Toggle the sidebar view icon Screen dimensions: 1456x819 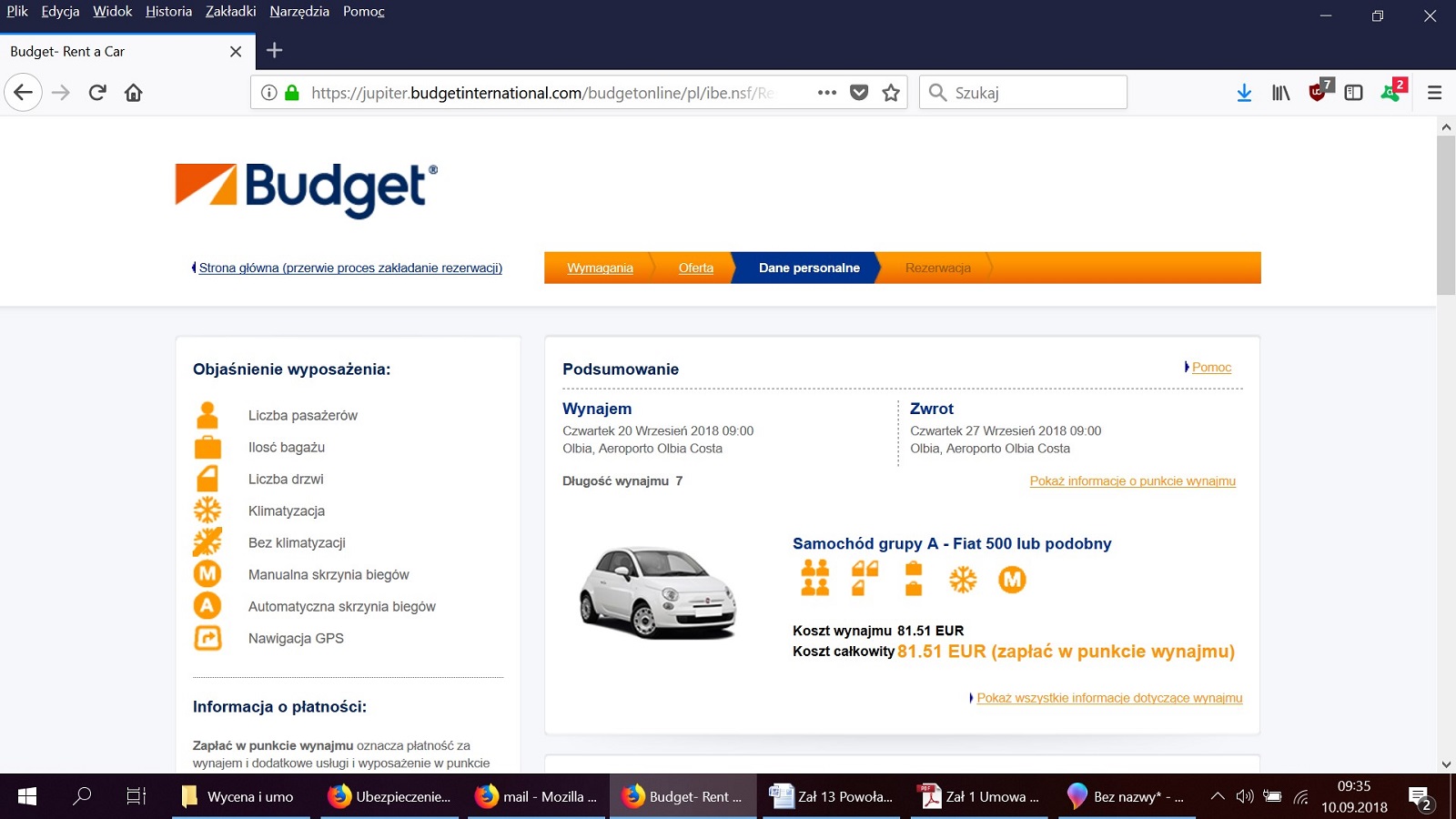(x=1353, y=93)
